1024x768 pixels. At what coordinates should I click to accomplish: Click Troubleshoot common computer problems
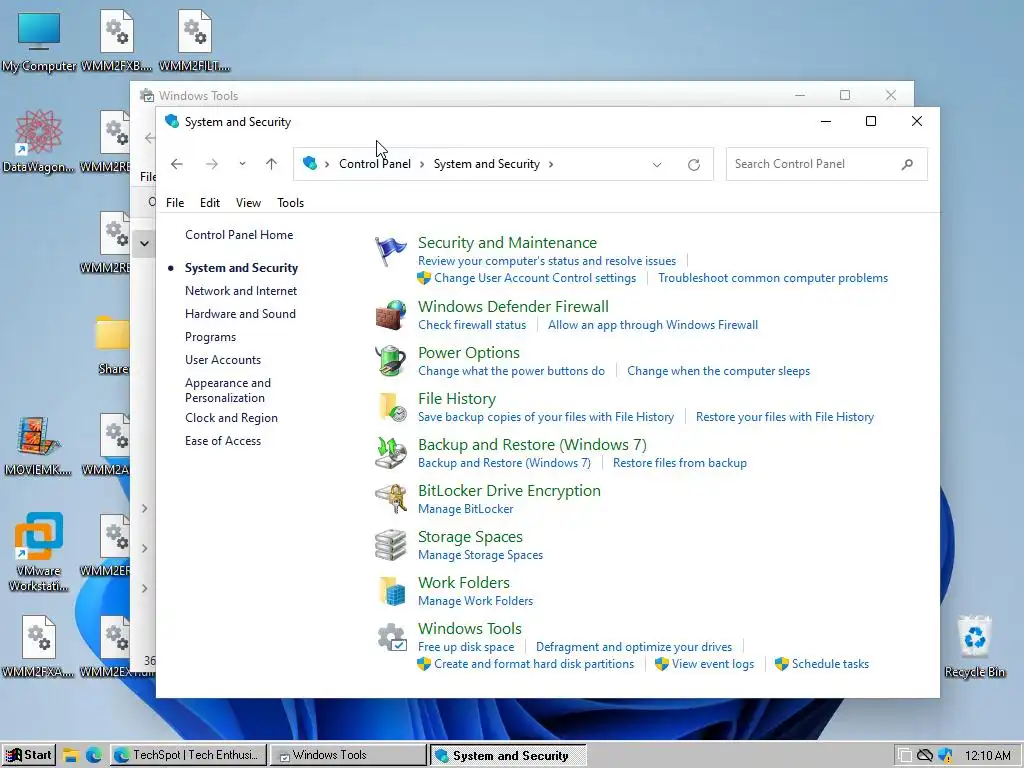click(773, 278)
